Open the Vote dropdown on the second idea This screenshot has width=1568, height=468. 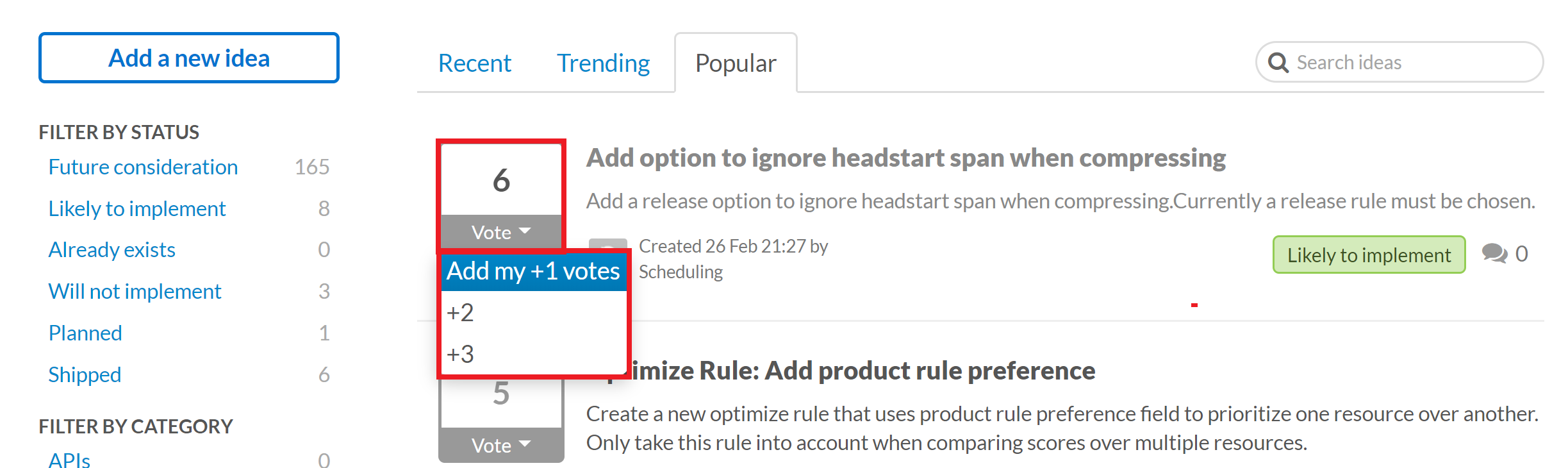(501, 445)
